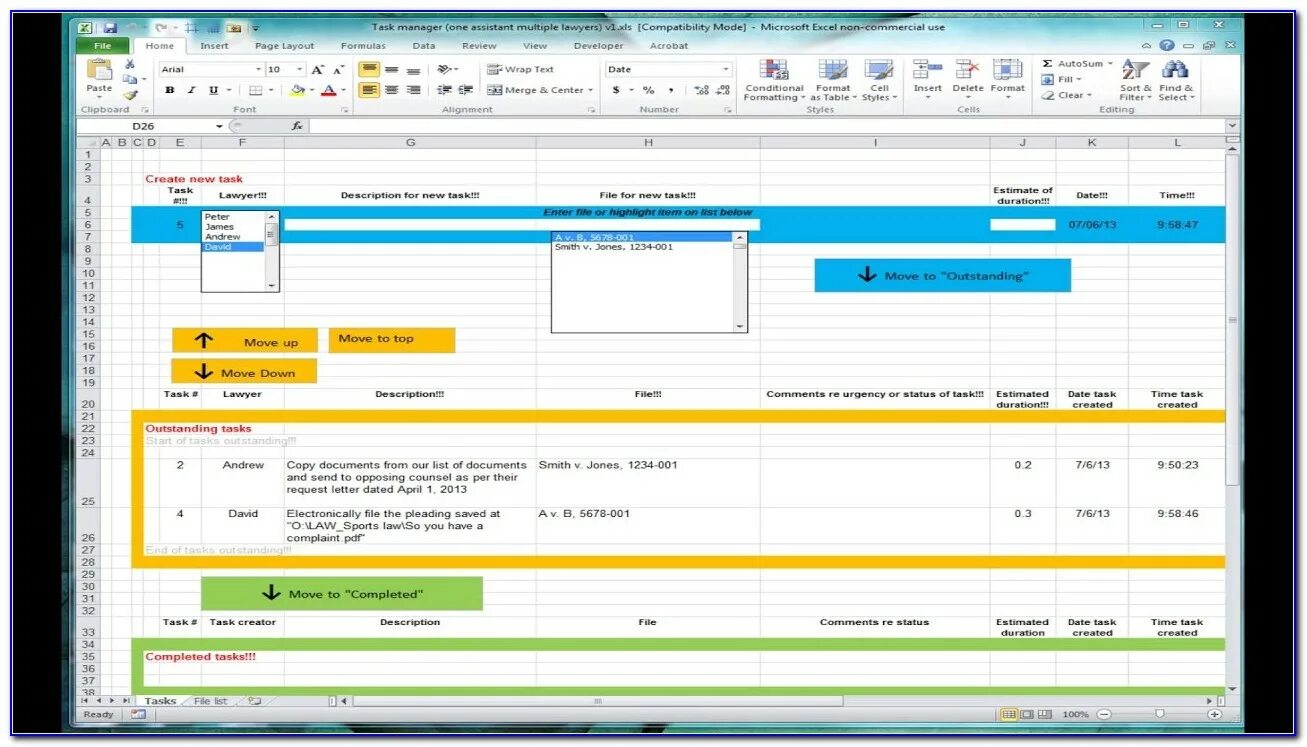
Task: Open the Date number format dropdown
Action: point(726,69)
